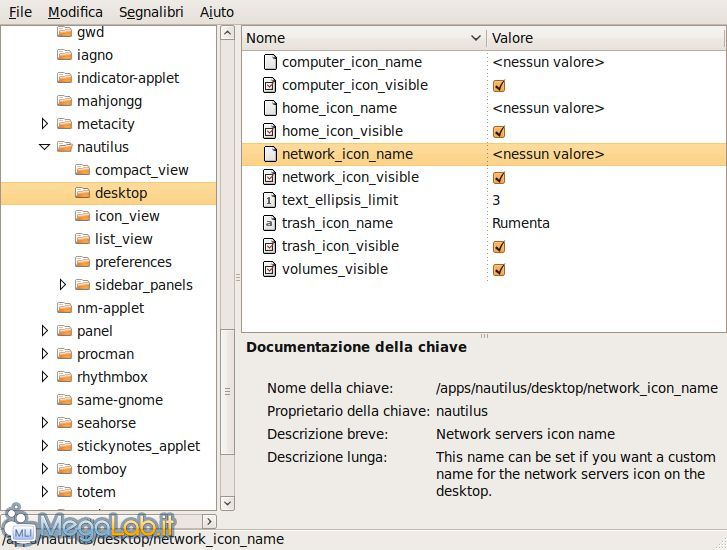Click the preferences folder icon
Viewport: 727px width, 550px height.
coord(83,262)
